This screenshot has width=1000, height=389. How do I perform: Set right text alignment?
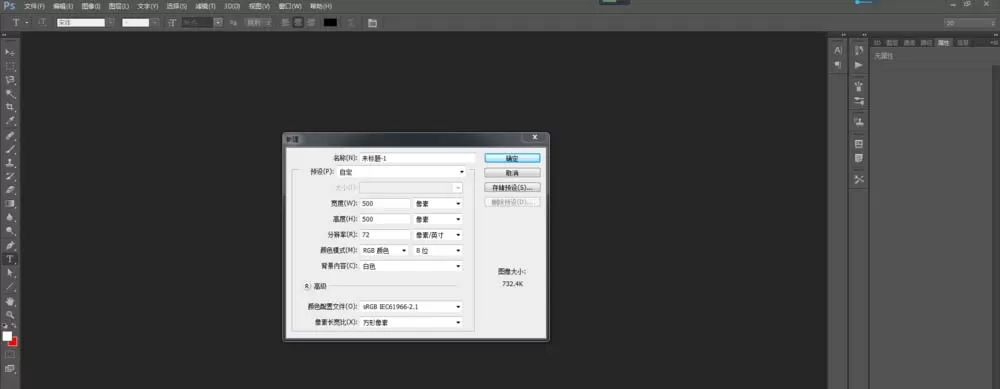click(311, 22)
